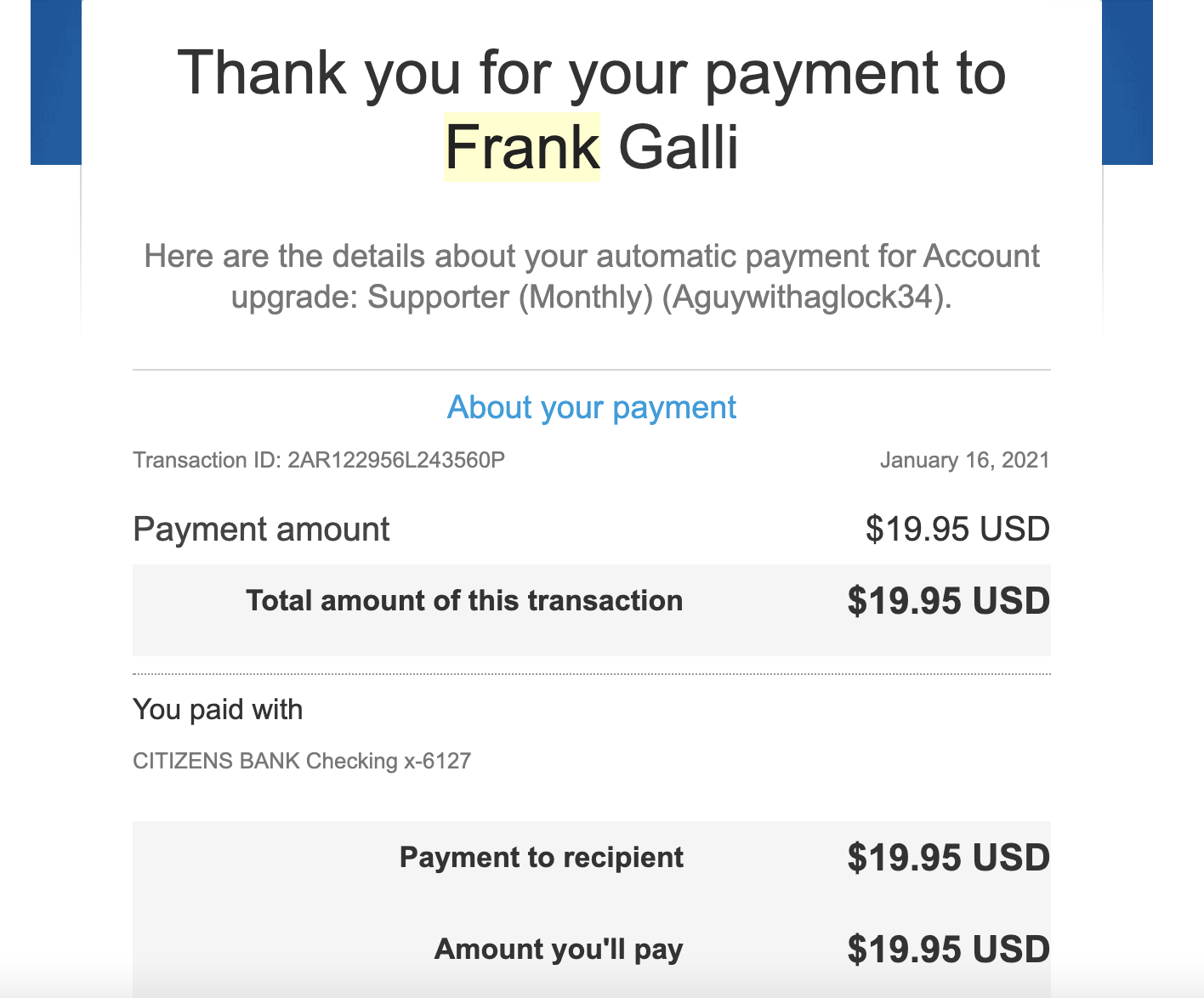This screenshot has width=1204, height=998.
Task: Click the 'Here are the details' description line
Action: [592, 256]
